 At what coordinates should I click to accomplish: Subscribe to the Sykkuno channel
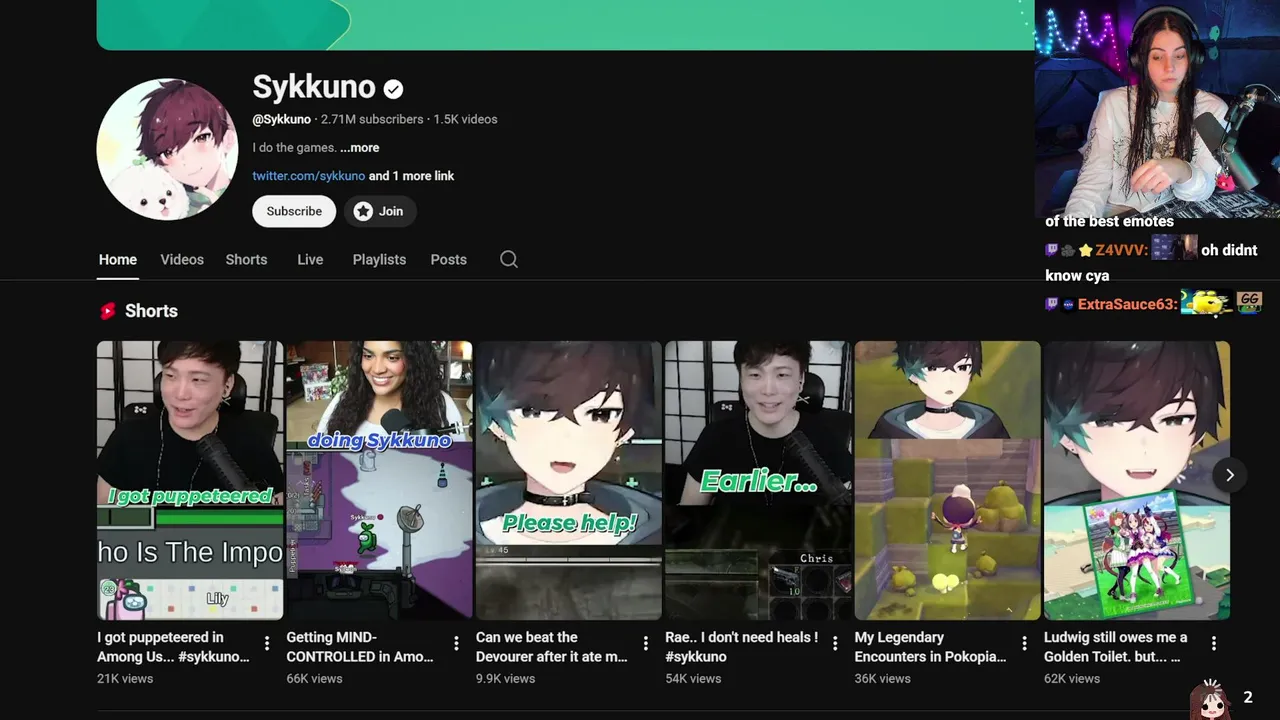[x=294, y=211]
